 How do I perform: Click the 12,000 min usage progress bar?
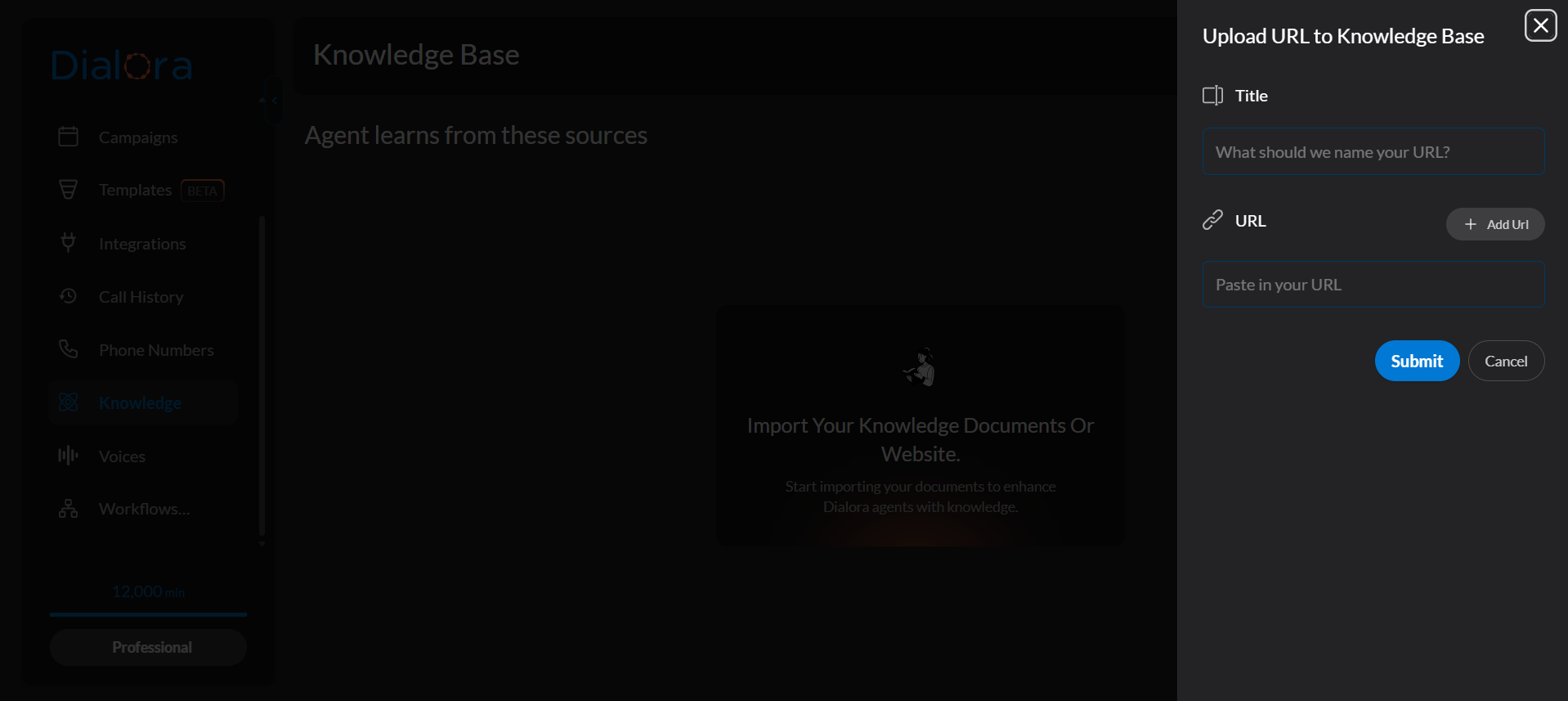tap(148, 613)
